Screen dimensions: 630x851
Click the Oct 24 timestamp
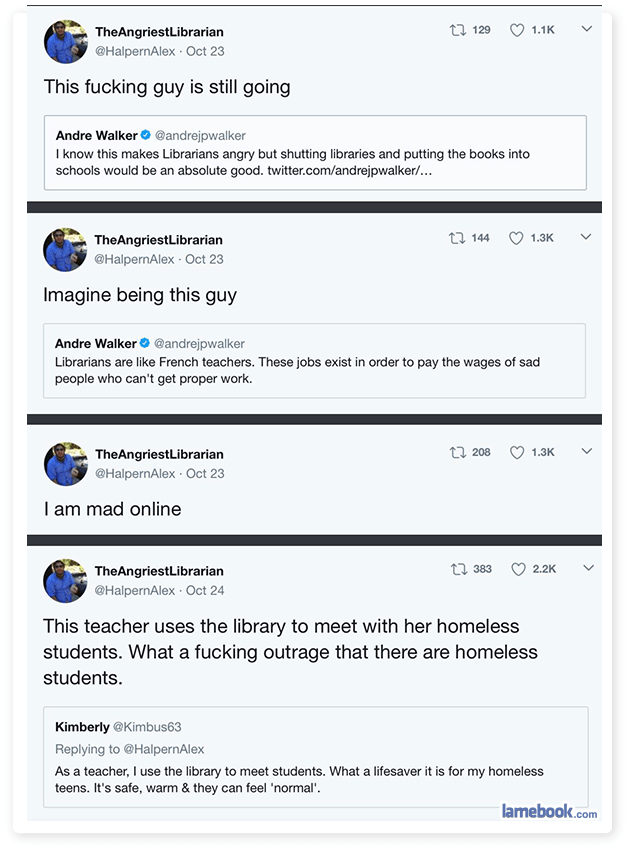pyautogui.click(x=205, y=591)
